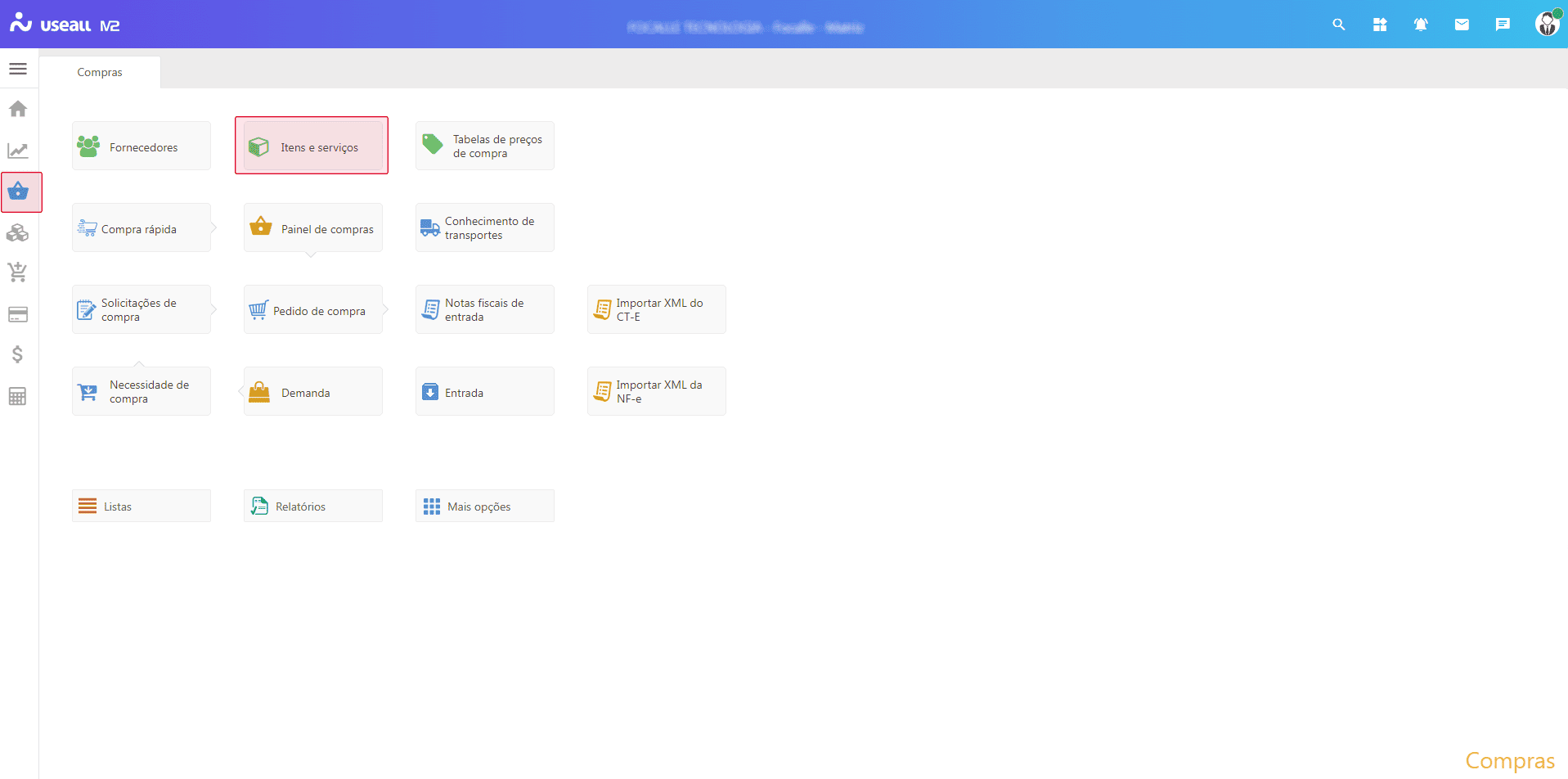Image resolution: width=1568 pixels, height=779 pixels.
Task: Go to the Home icon in sidebar
Action: pos(18,109)
